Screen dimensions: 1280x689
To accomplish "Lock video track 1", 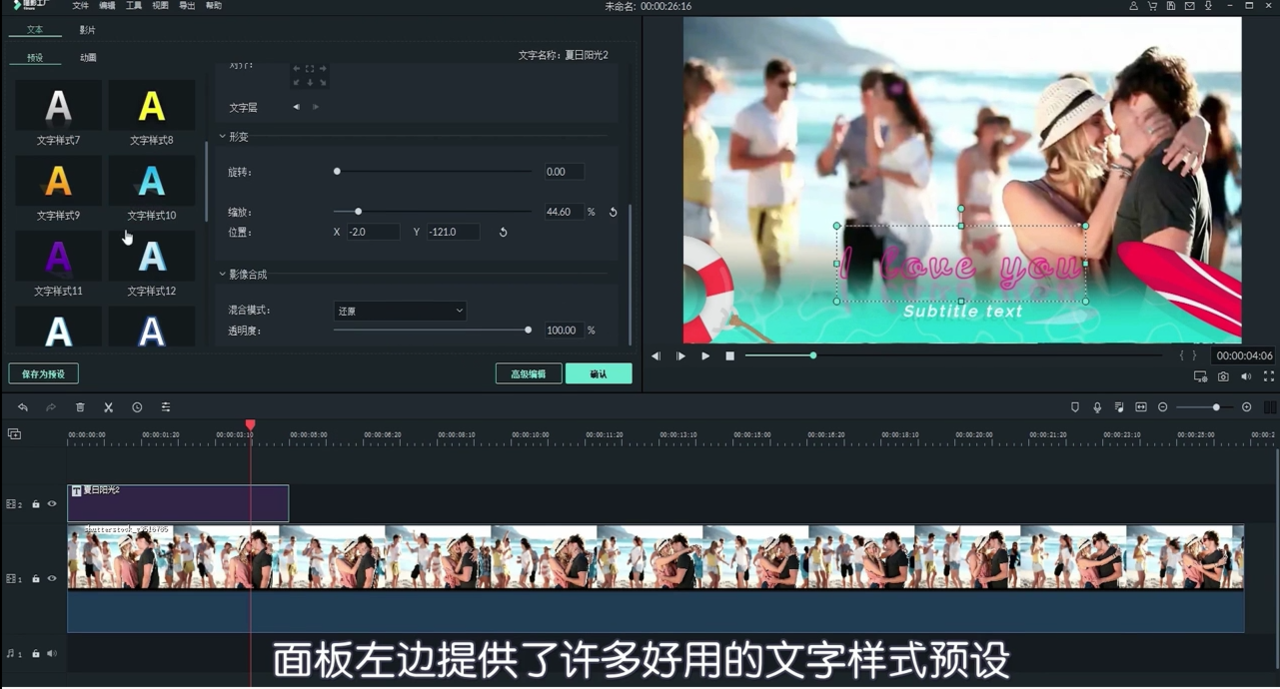I will tap(36, 578).
